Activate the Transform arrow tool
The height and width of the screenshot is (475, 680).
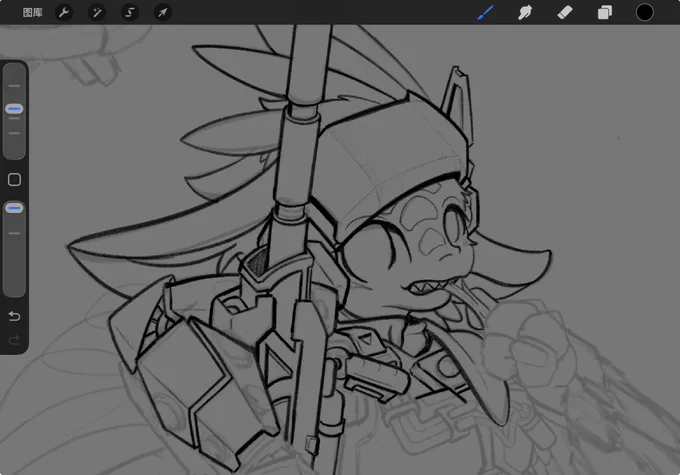click(163, 13)
